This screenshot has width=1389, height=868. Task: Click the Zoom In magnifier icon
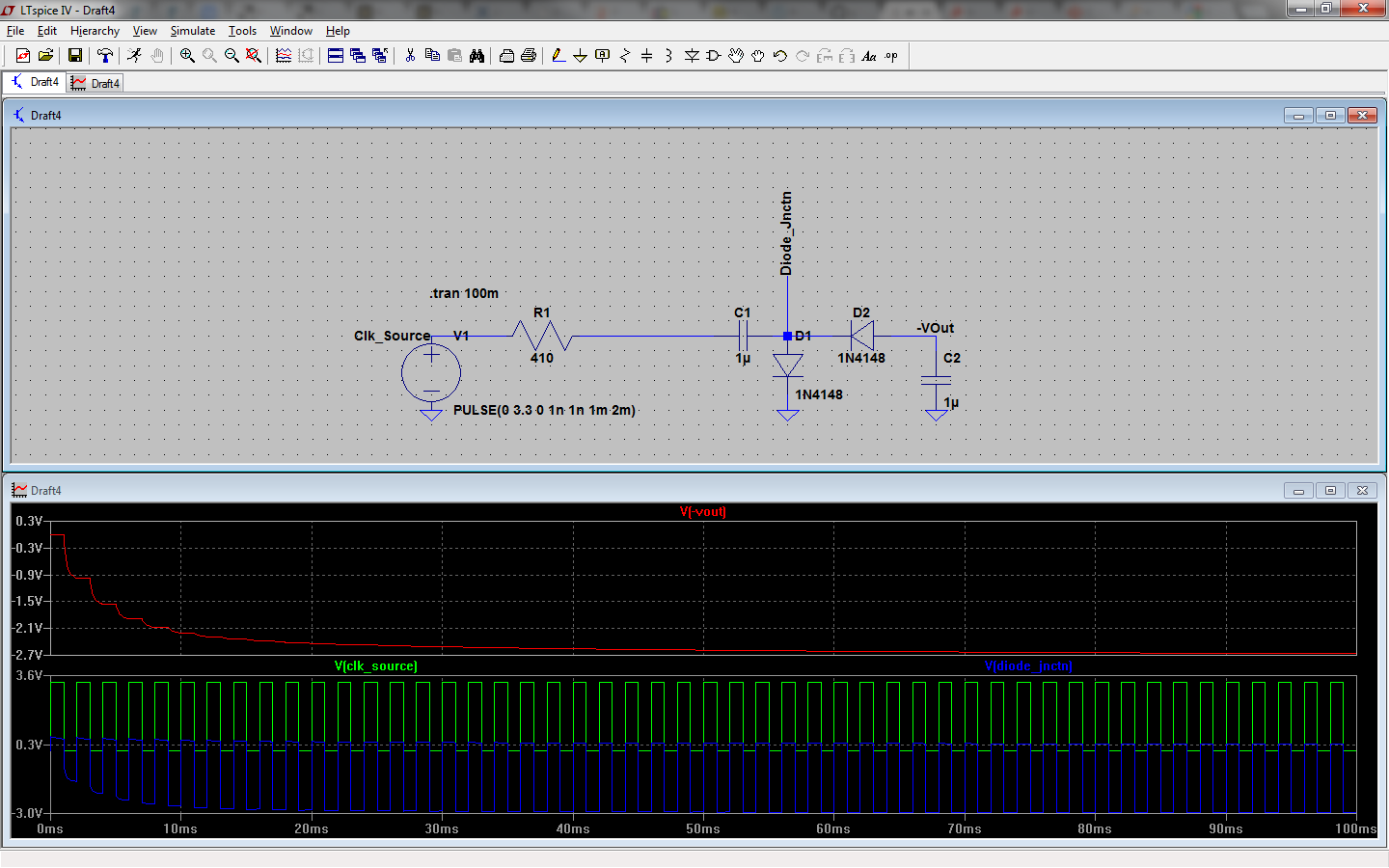187,56
